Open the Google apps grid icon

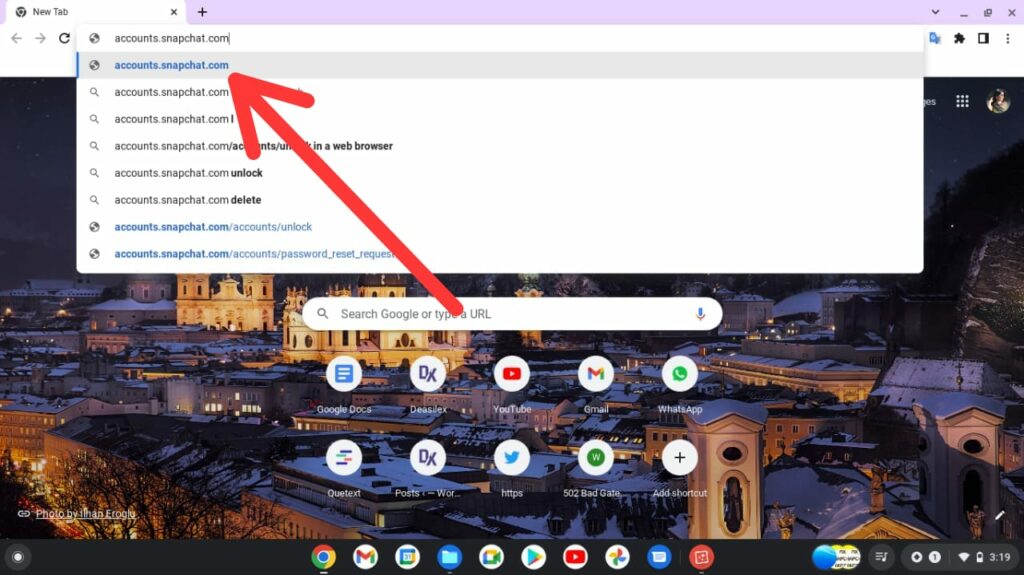962,101
